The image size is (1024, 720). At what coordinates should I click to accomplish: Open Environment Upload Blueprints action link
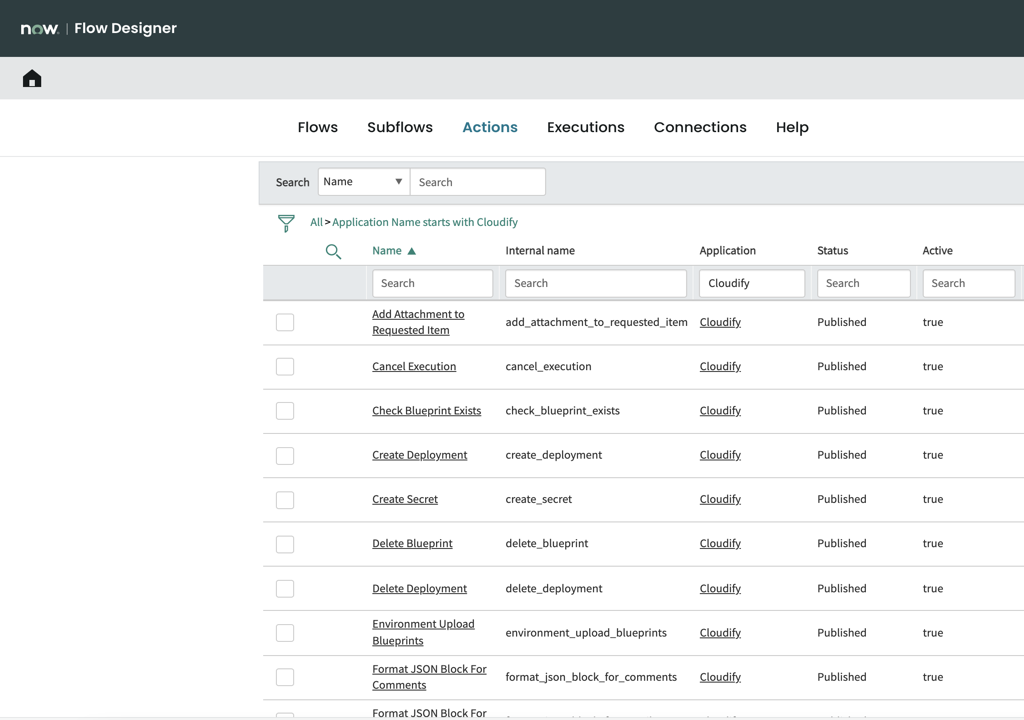[423, 632]
